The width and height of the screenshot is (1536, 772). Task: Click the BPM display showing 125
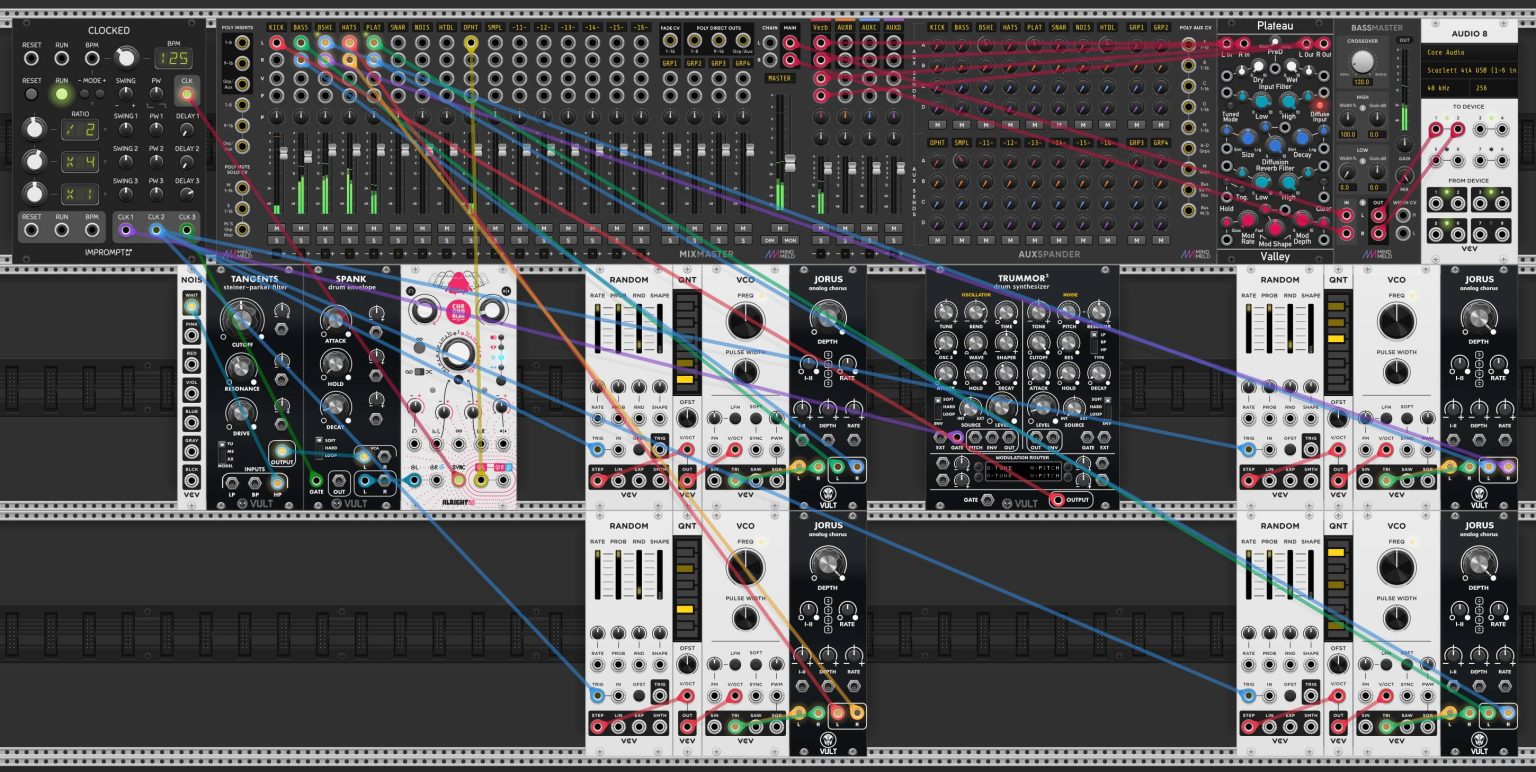point(173,60)
